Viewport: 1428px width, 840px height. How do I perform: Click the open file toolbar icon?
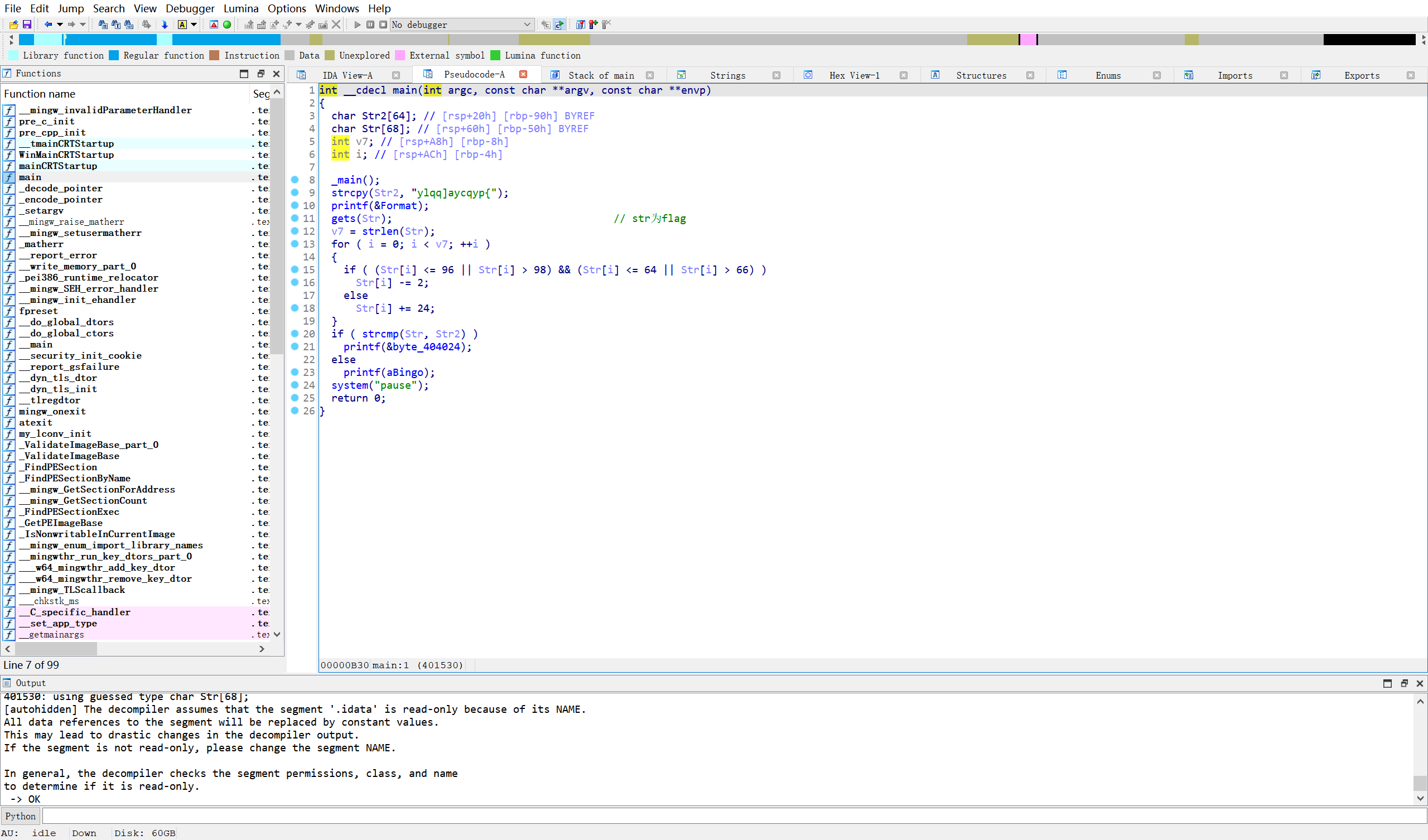[x=13, y=25]
